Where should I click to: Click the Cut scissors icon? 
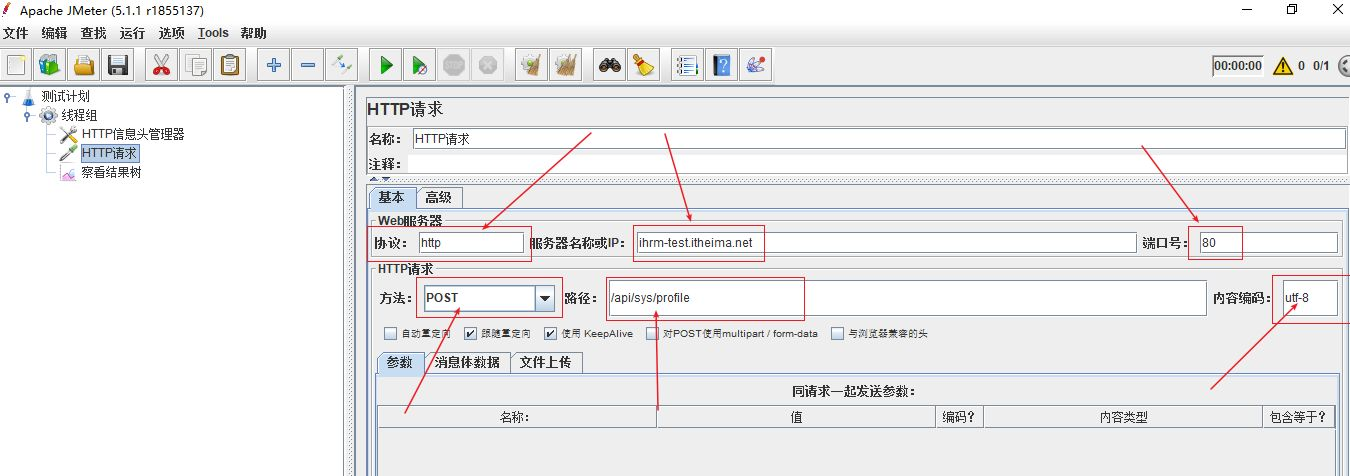click(x=161, y=66)
